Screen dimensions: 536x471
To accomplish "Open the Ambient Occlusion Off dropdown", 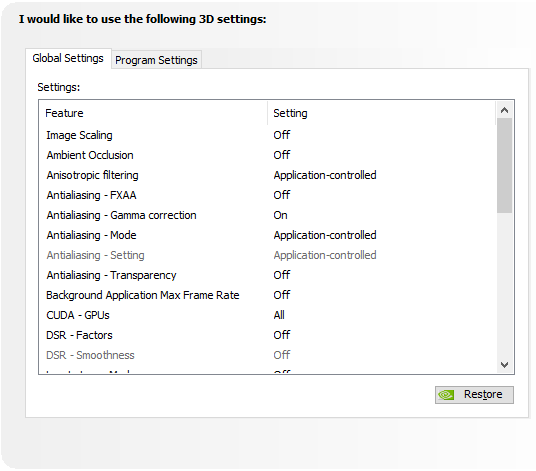I will coord(282,155).
